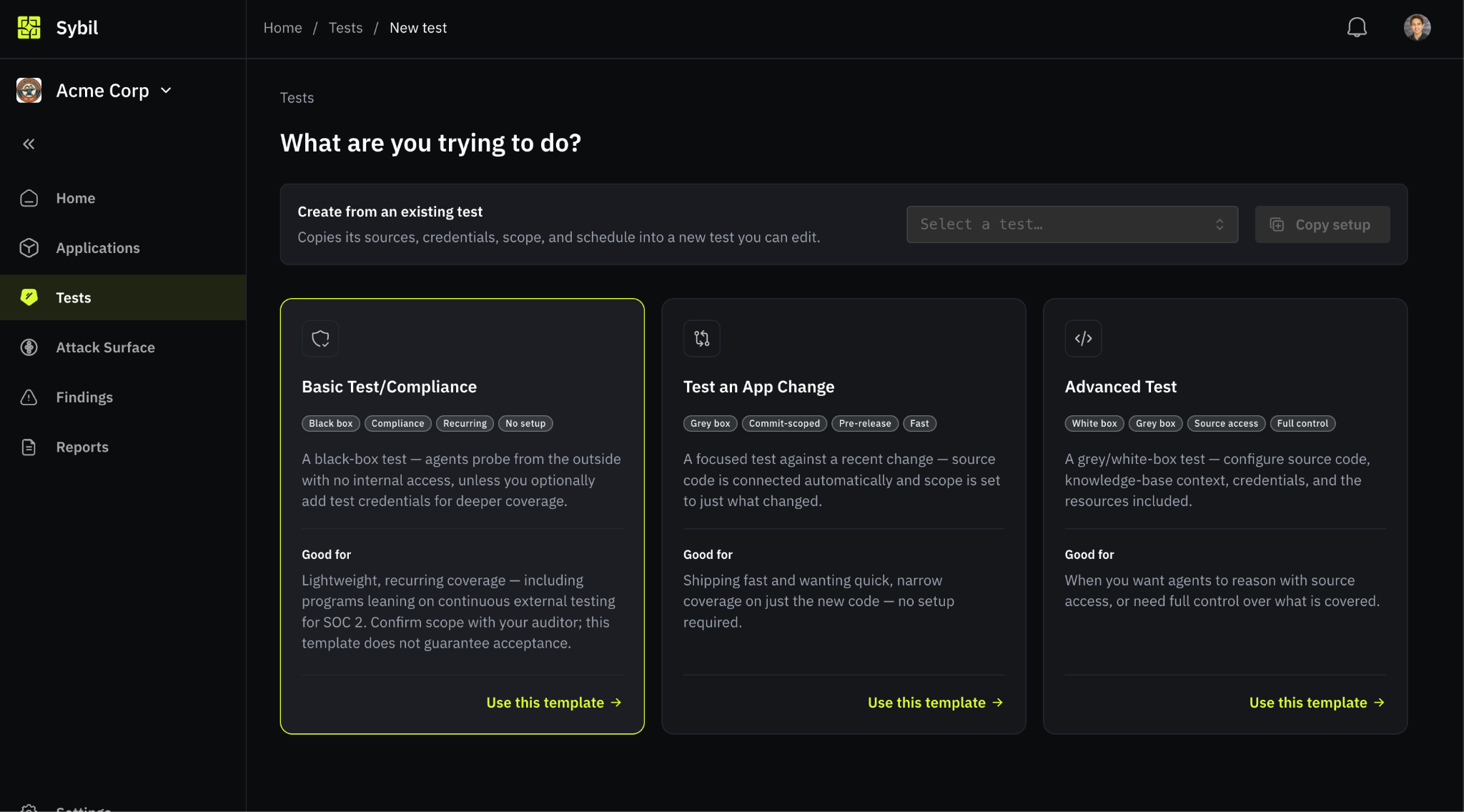Click the Home icon in sidebar
The width and height of the screenshot is (1464, 812).
(29, 198)
